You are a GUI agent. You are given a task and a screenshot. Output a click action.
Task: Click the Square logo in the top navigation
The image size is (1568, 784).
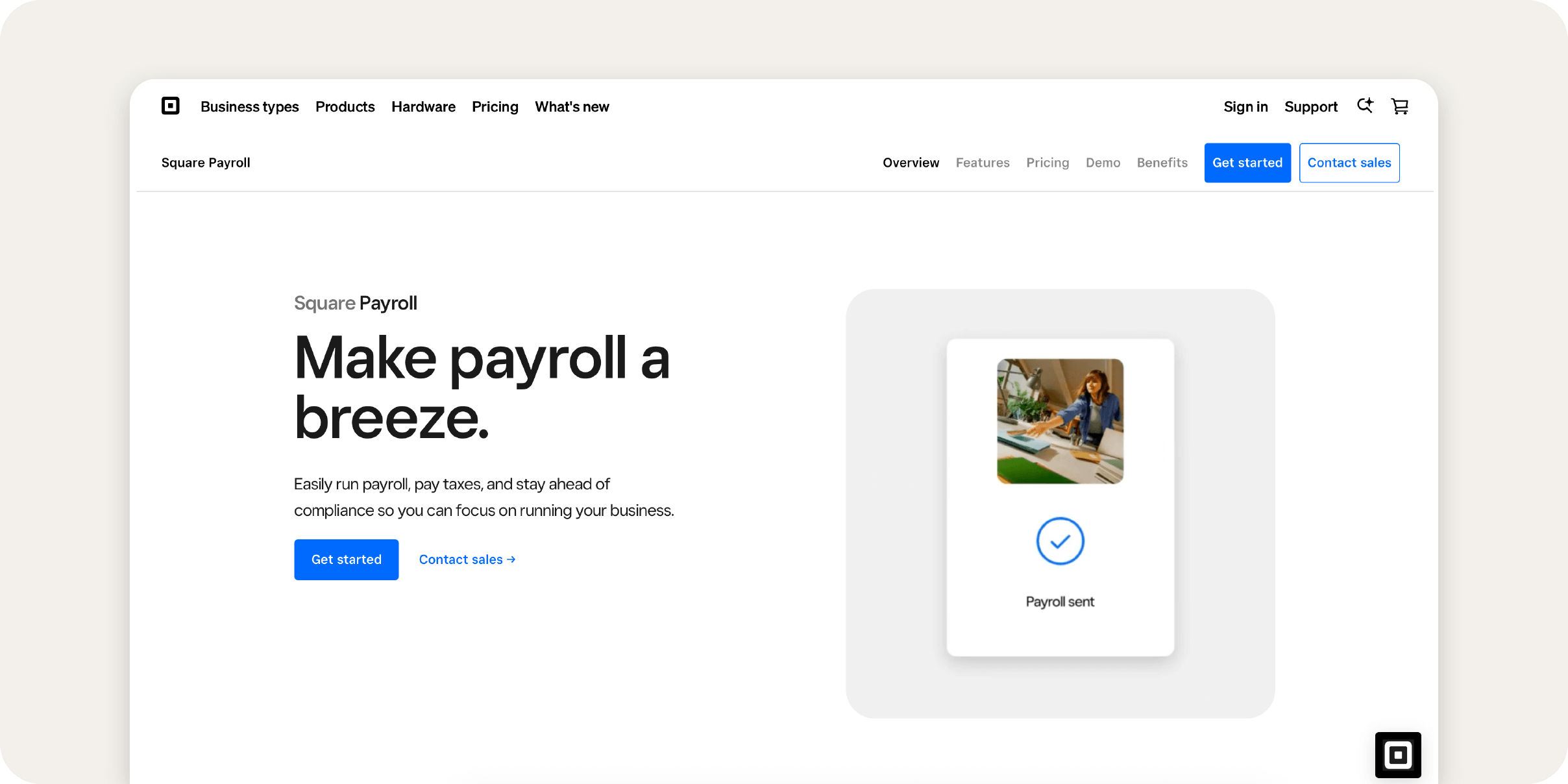click(170, 106)
